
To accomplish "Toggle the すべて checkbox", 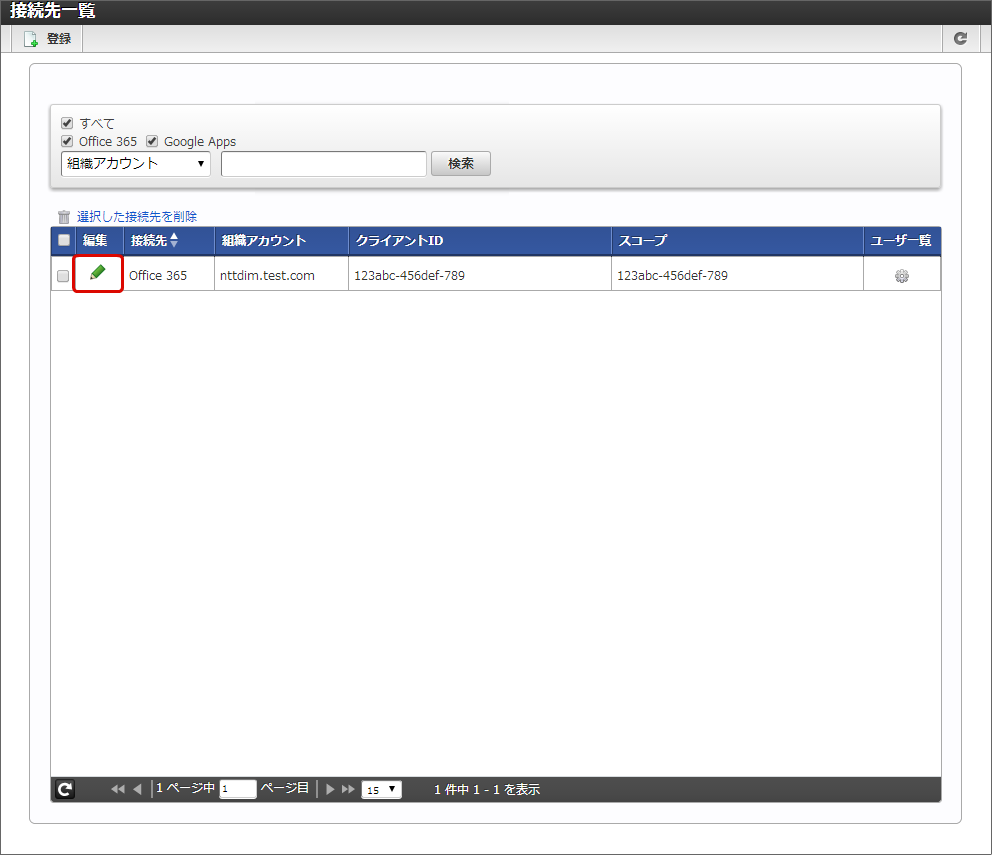I will (x=67, y=123).
